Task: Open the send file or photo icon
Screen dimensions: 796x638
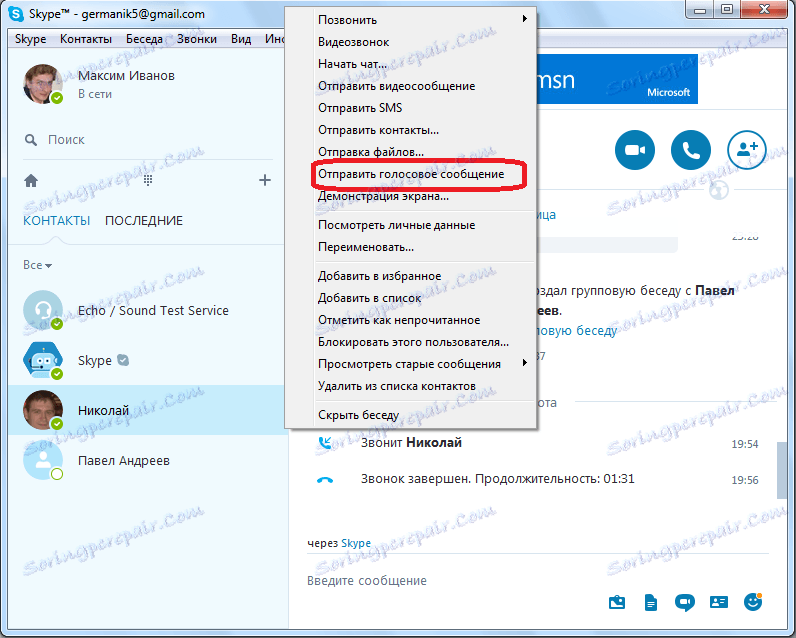Action: pyautogui.click(x=617, y=602)
